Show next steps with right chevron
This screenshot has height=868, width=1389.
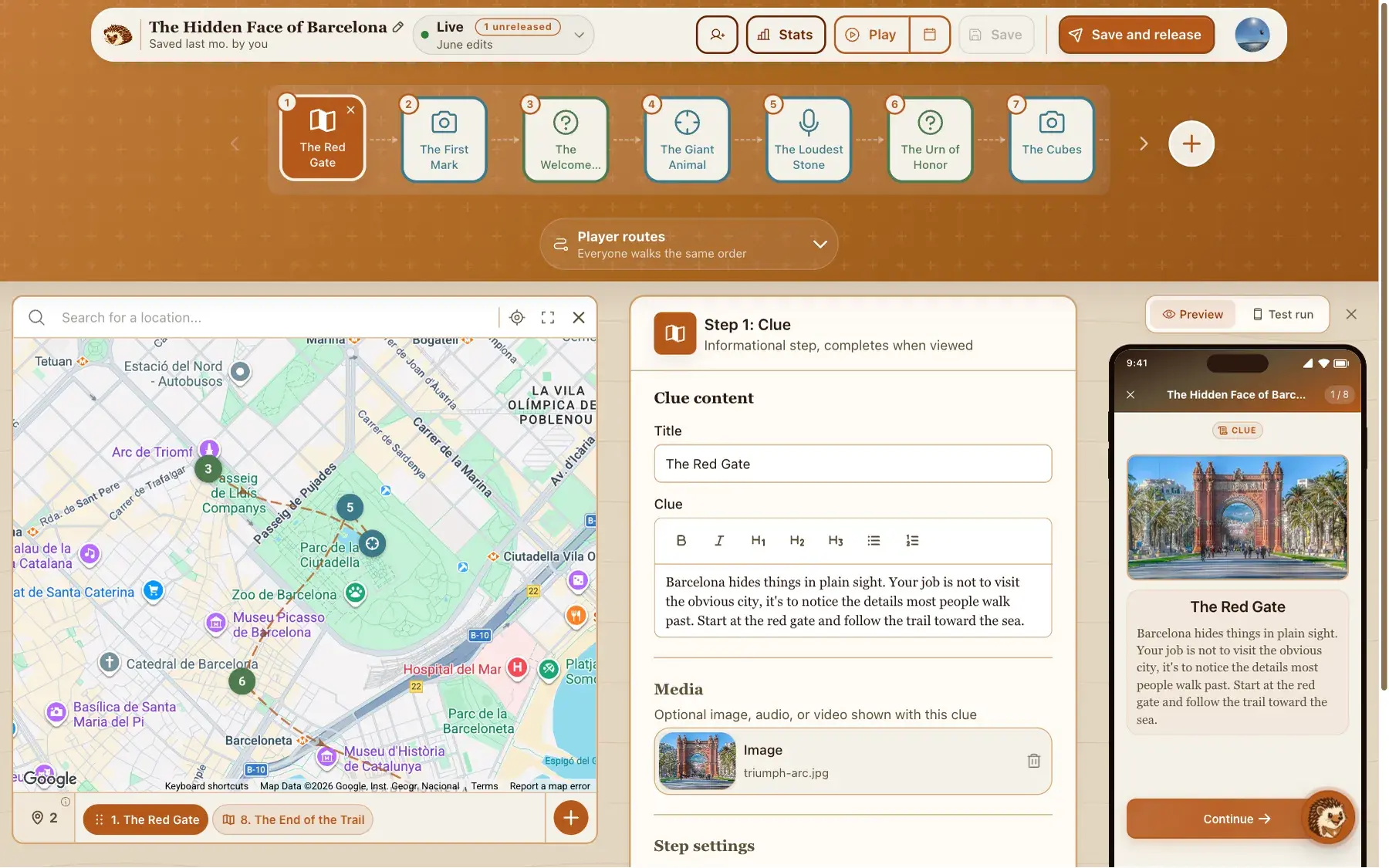(x=1144, y=144)
